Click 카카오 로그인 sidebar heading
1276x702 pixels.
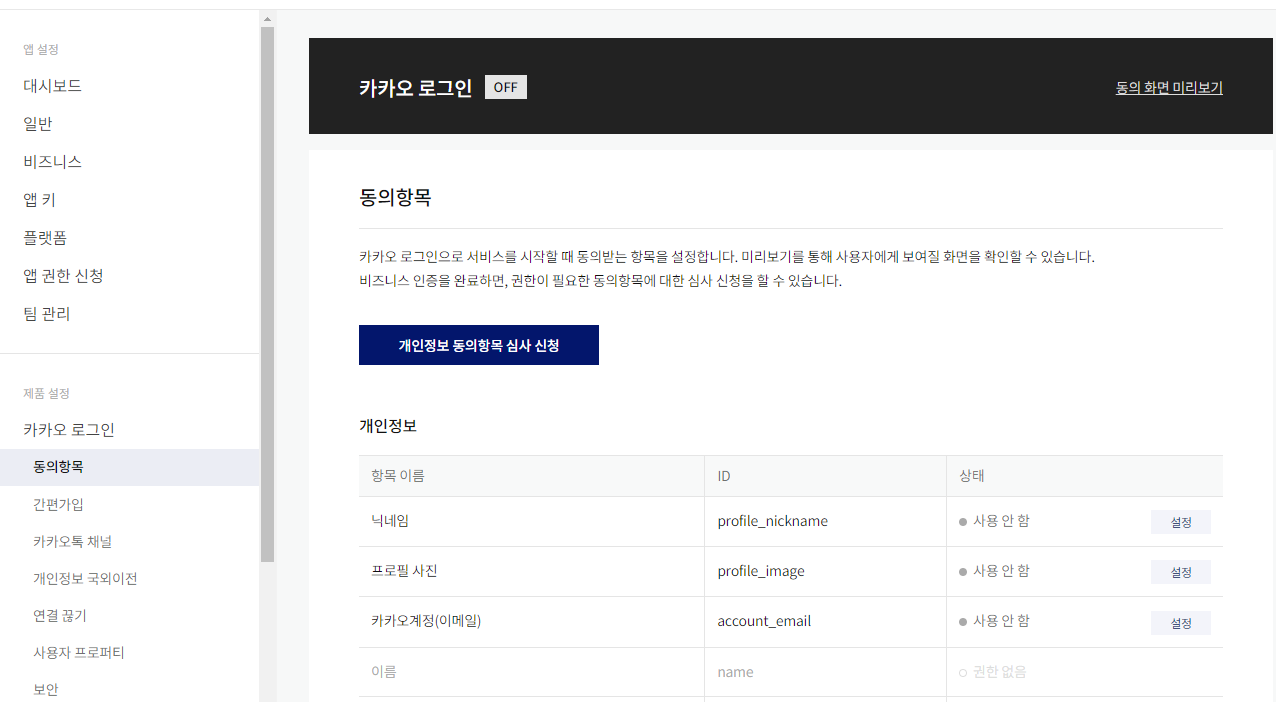click(x=69, y=430)
